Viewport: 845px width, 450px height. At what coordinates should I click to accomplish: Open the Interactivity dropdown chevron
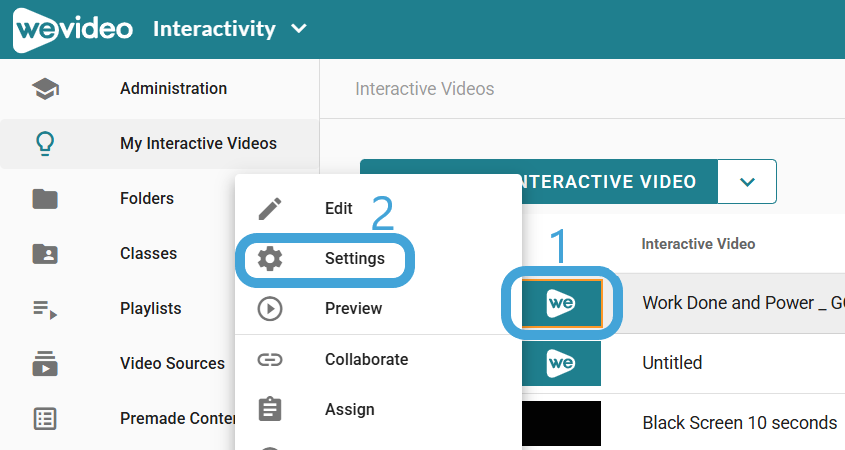(299, 29)
